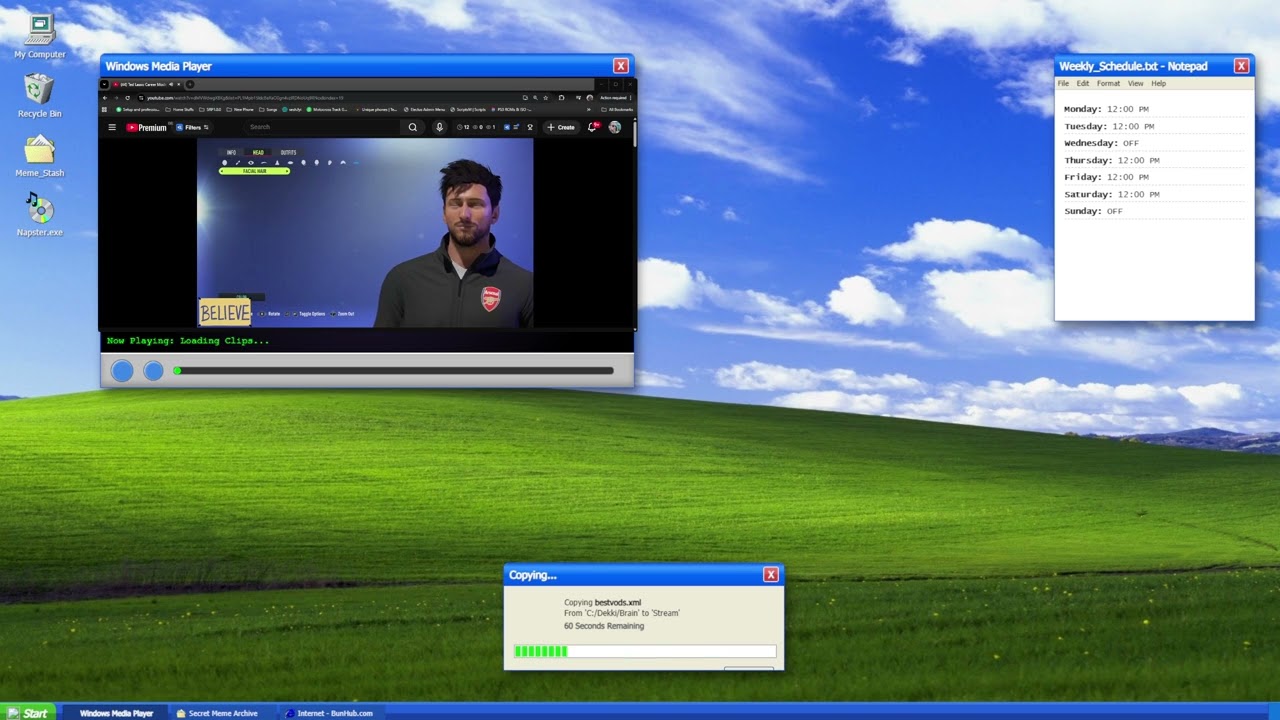Select the INFO tab in the game
1280x720 pixels.
[231, 153]
